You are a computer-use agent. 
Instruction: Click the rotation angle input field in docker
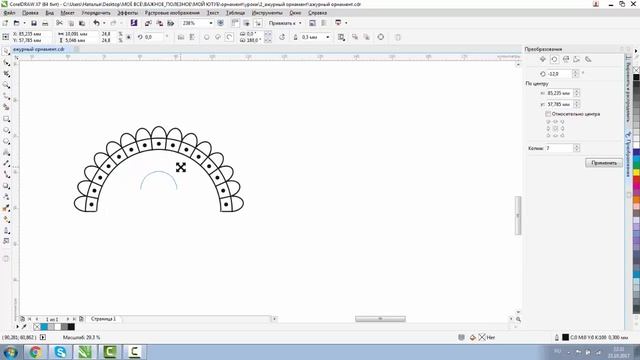pos(560,74)
